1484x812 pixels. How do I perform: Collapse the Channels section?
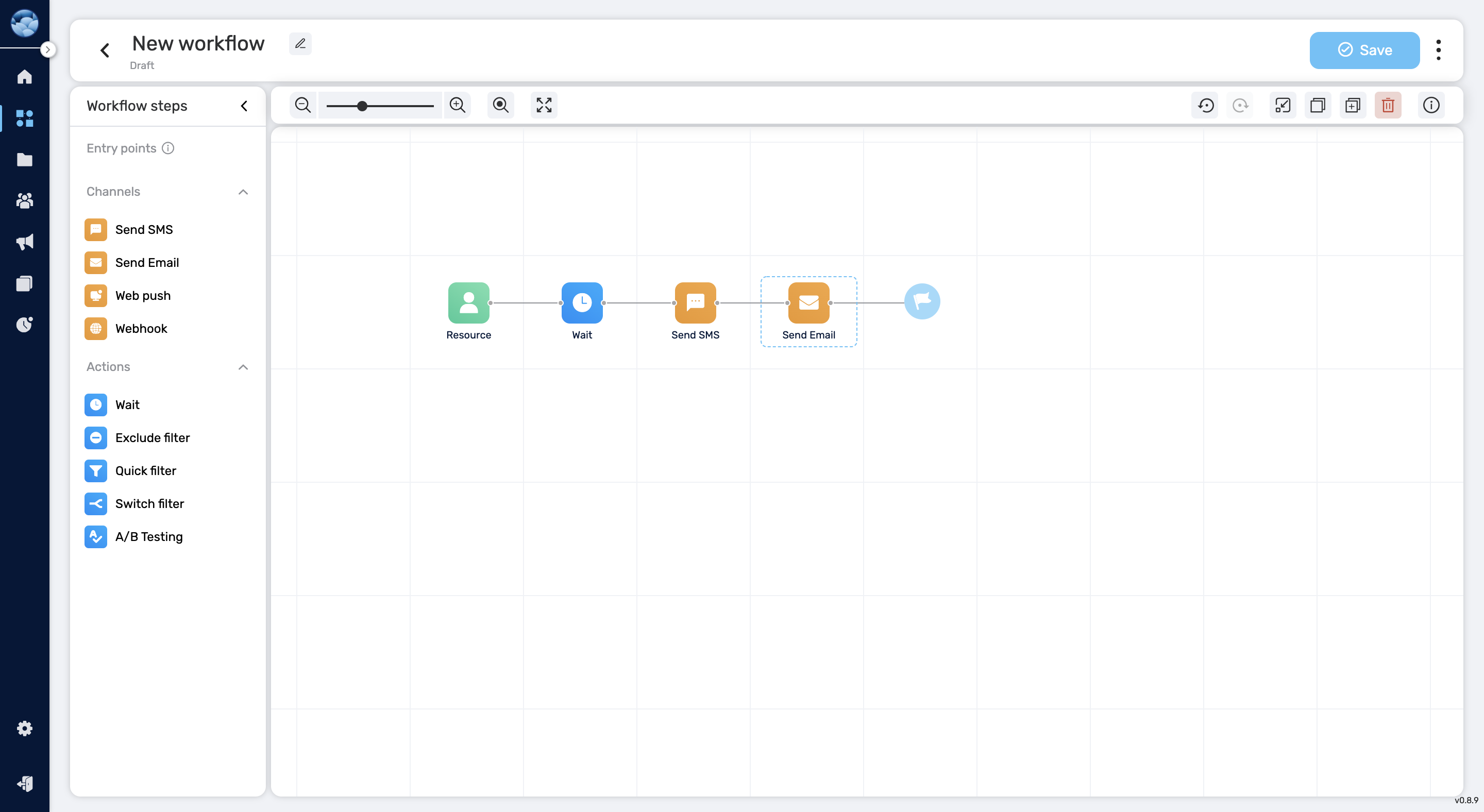[243, 192]
